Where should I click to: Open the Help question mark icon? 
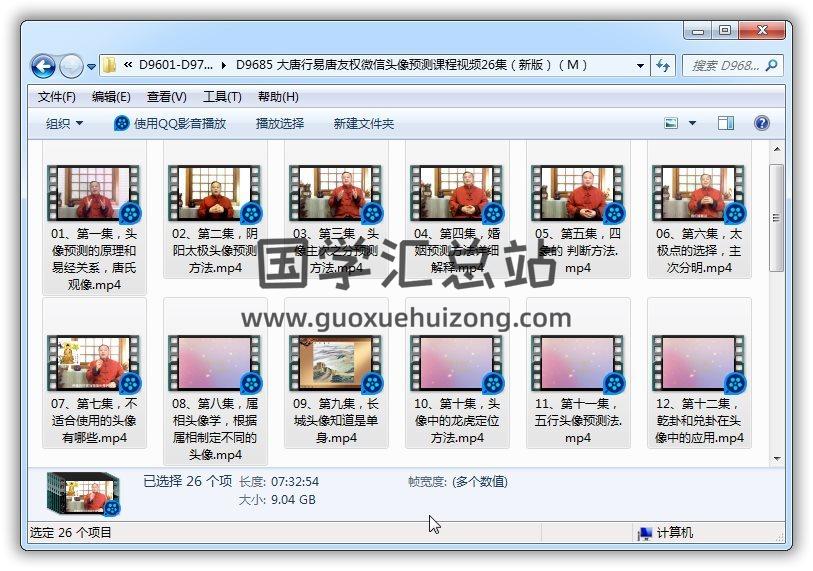[x=761, y=123]
